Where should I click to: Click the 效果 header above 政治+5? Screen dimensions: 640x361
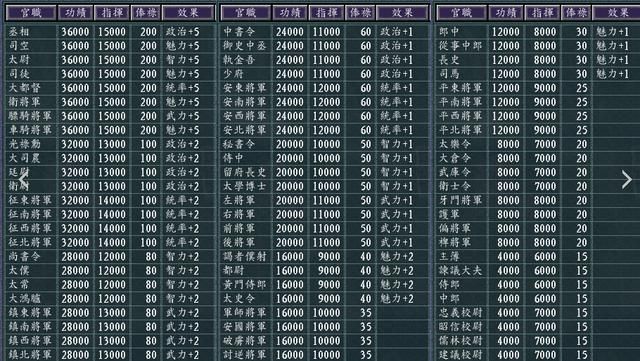tap(188, 13)
